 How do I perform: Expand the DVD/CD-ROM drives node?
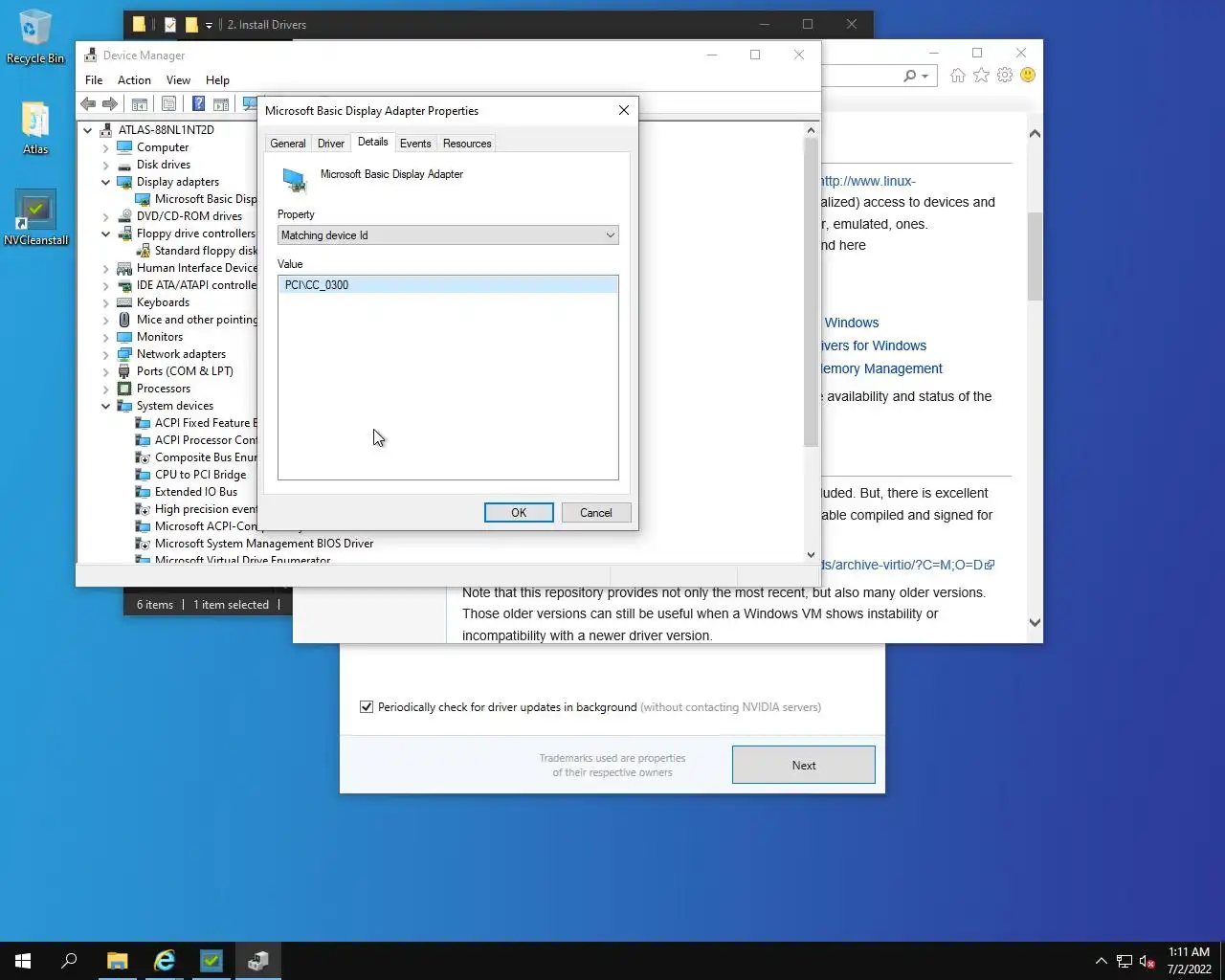[106, 216]
